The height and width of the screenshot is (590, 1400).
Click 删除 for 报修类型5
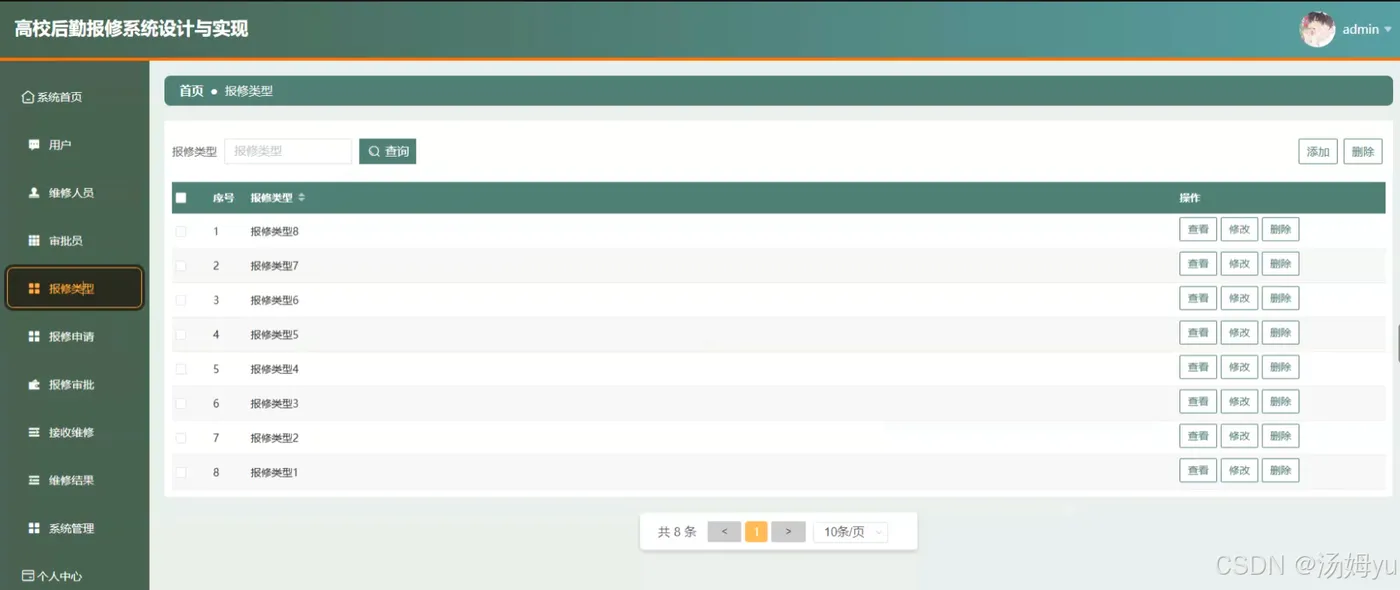click(1280, 332)
